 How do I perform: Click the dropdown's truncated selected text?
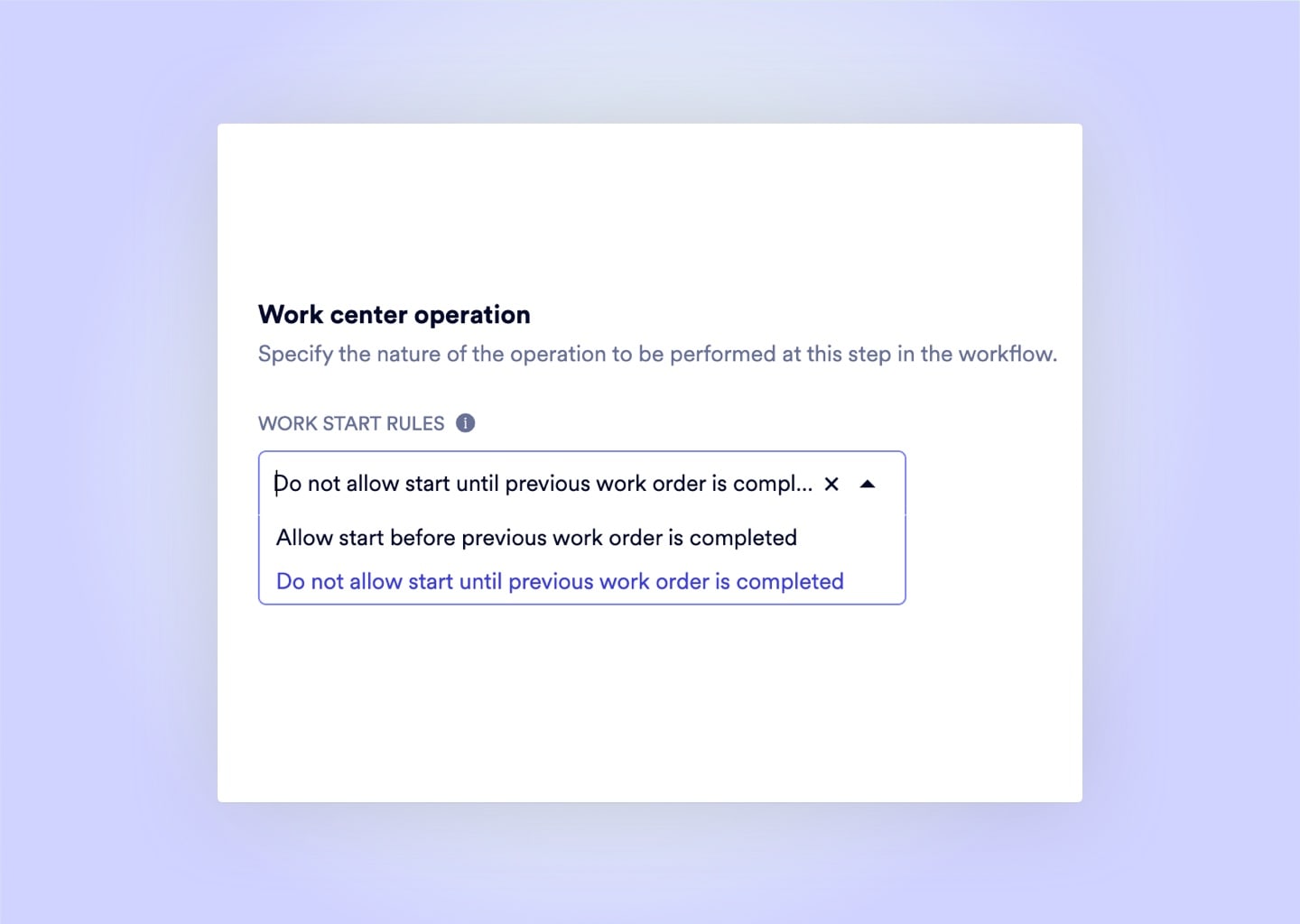click(x=543, y=484)
